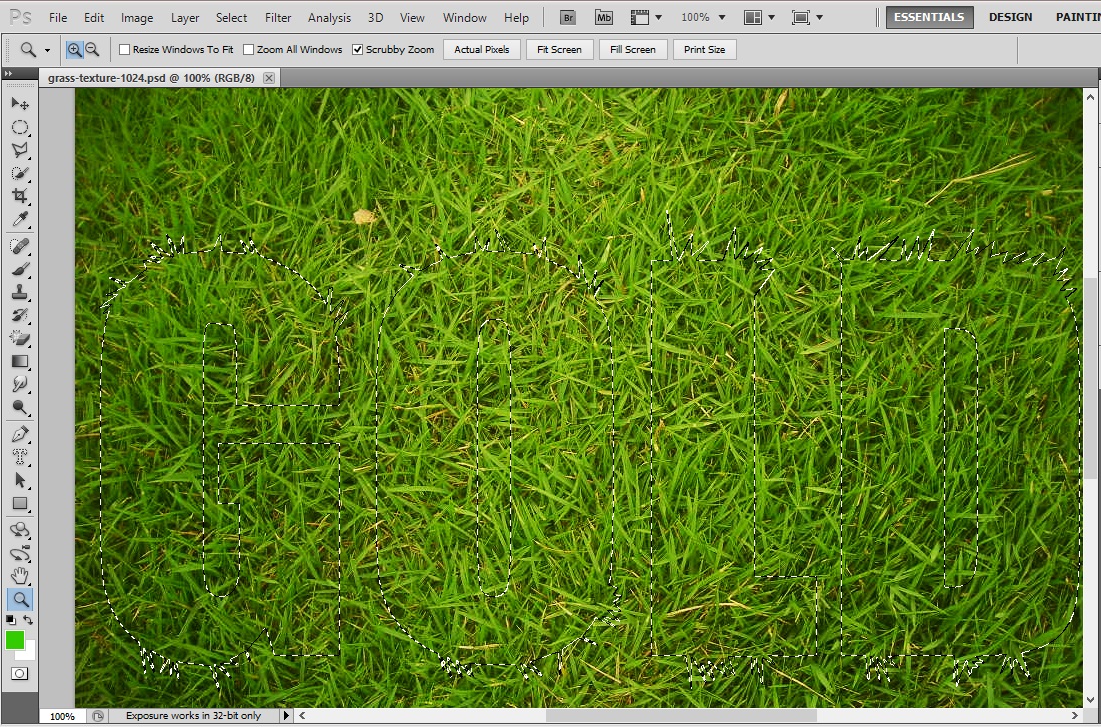Image resolution: width=1101 pixels, height=727 pixels.
Task: Select the Horizontal Type tool
Action: pyautogui.click(x=20, y=455)
